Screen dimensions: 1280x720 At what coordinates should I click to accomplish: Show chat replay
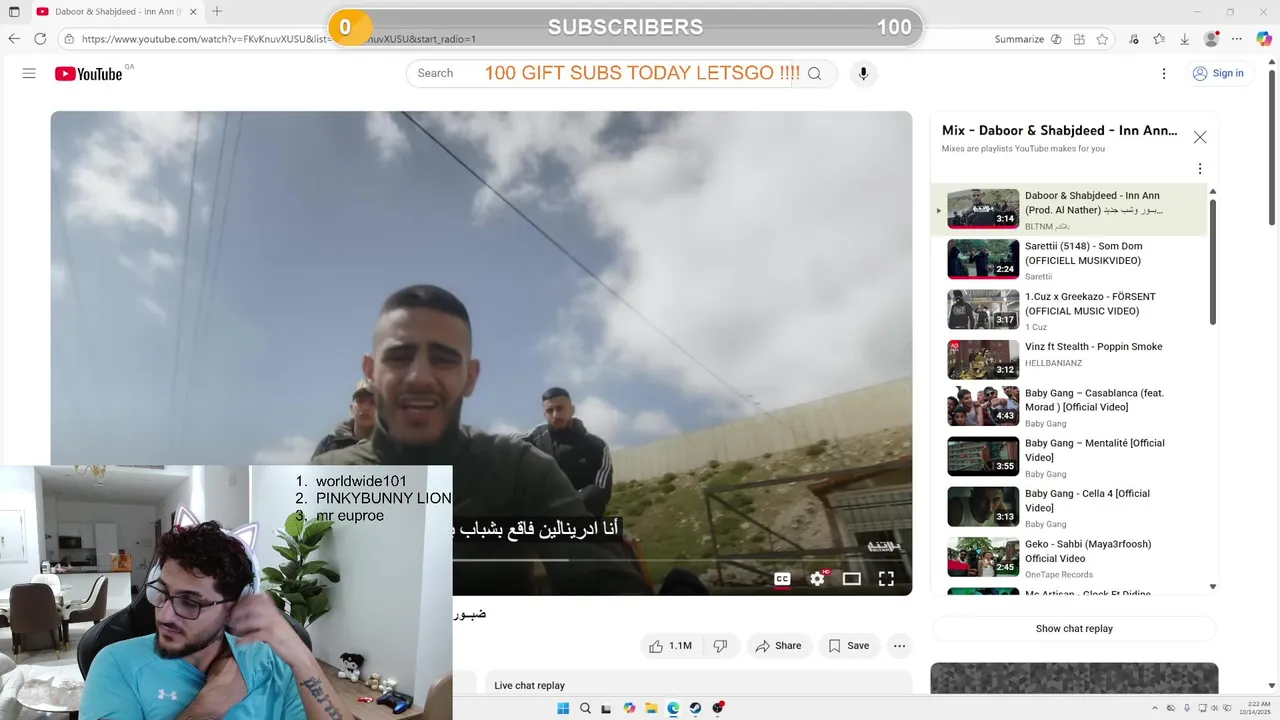coord(1074,629)
